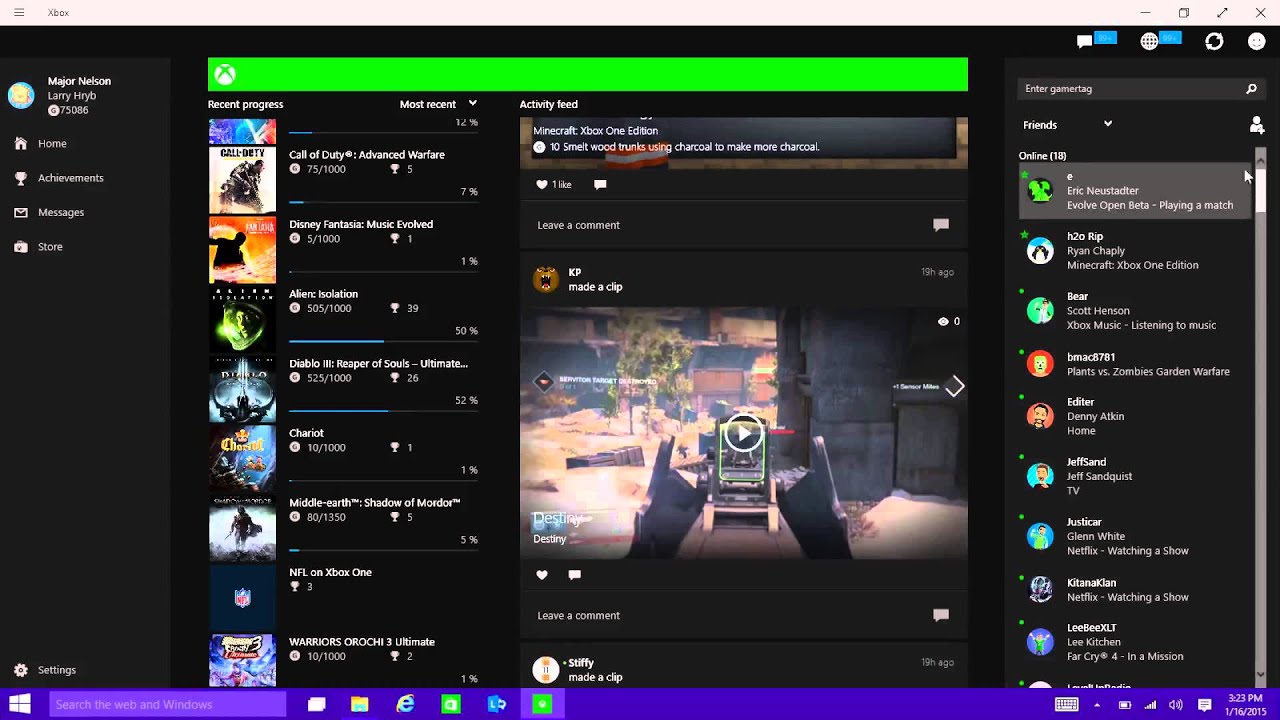Click the KP avatar in activity feed

546,279
